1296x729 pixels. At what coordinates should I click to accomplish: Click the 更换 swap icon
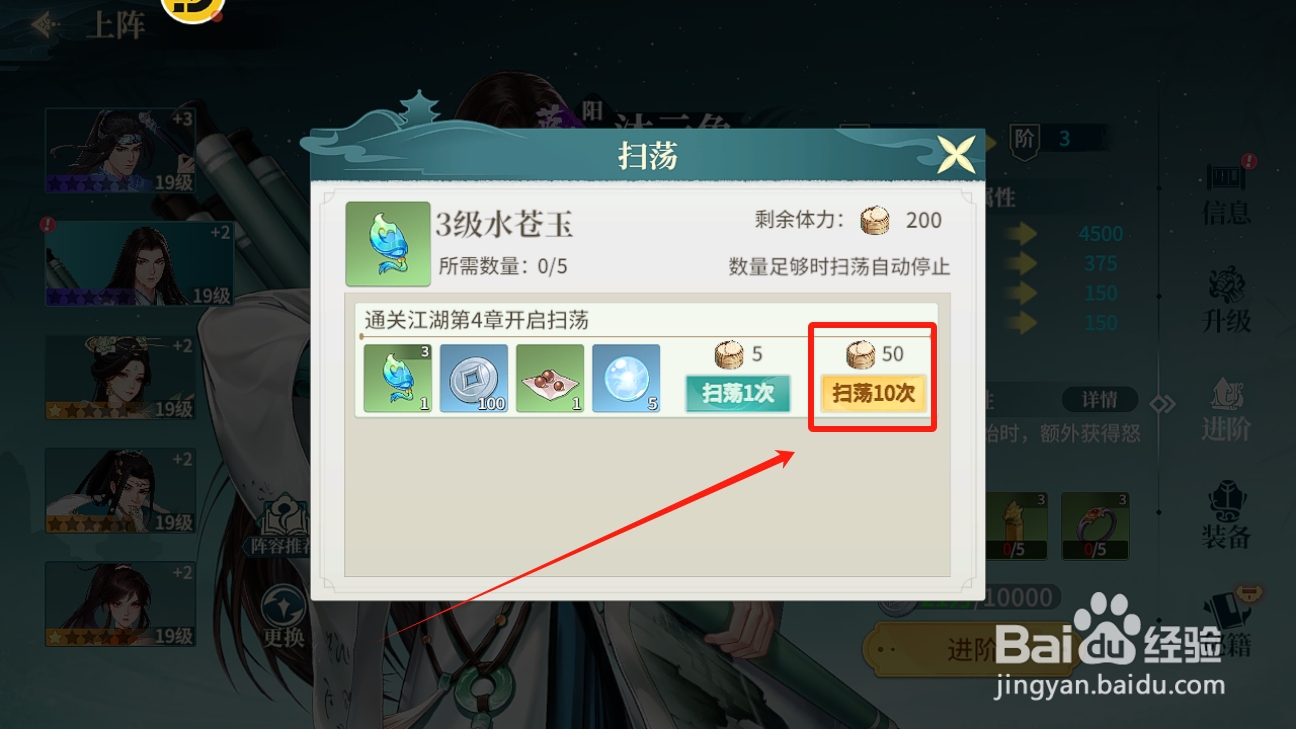pos(283,616)
